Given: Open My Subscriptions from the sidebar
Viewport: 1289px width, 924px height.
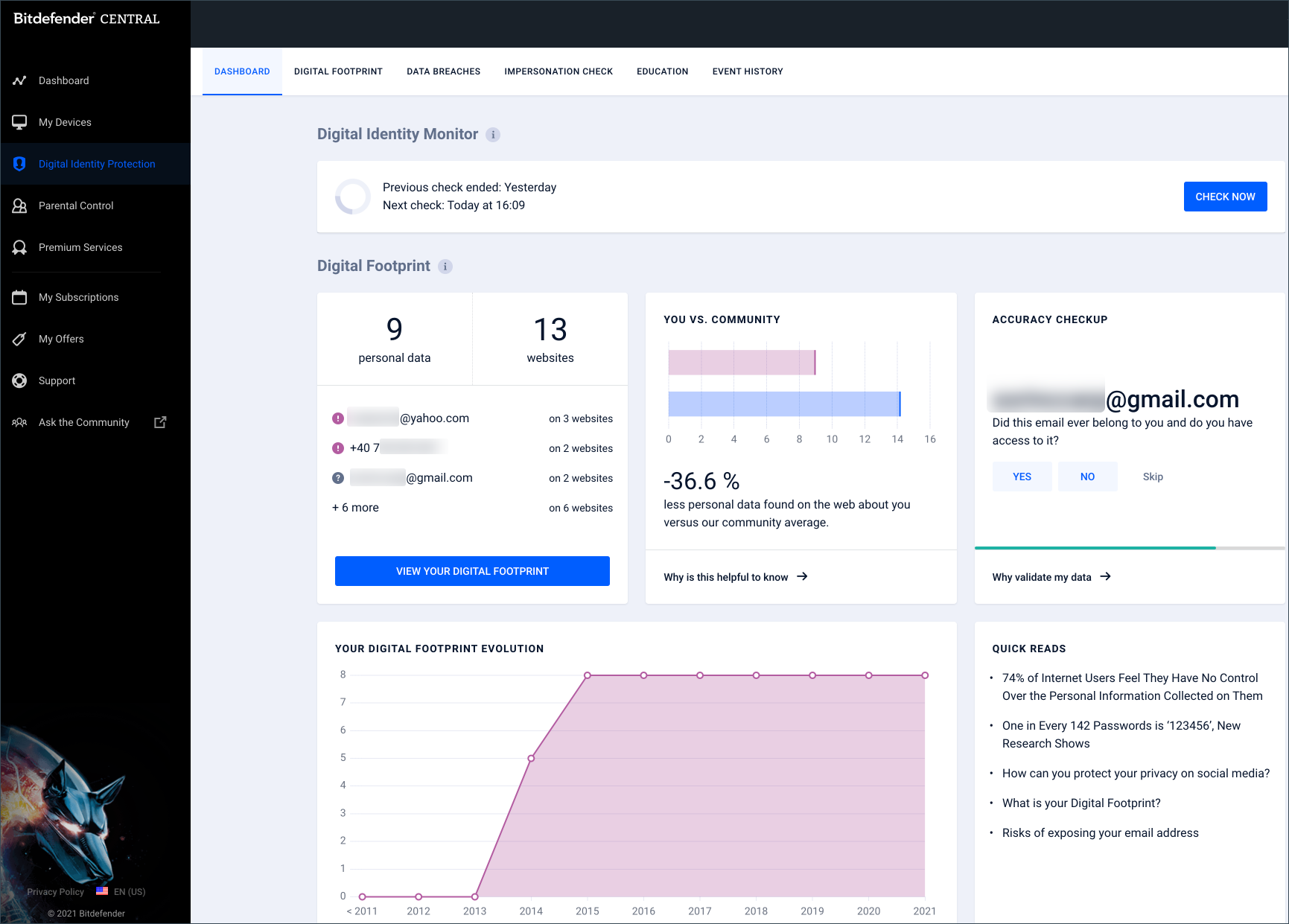Looking at the screenshot, I should click(95, 297).
